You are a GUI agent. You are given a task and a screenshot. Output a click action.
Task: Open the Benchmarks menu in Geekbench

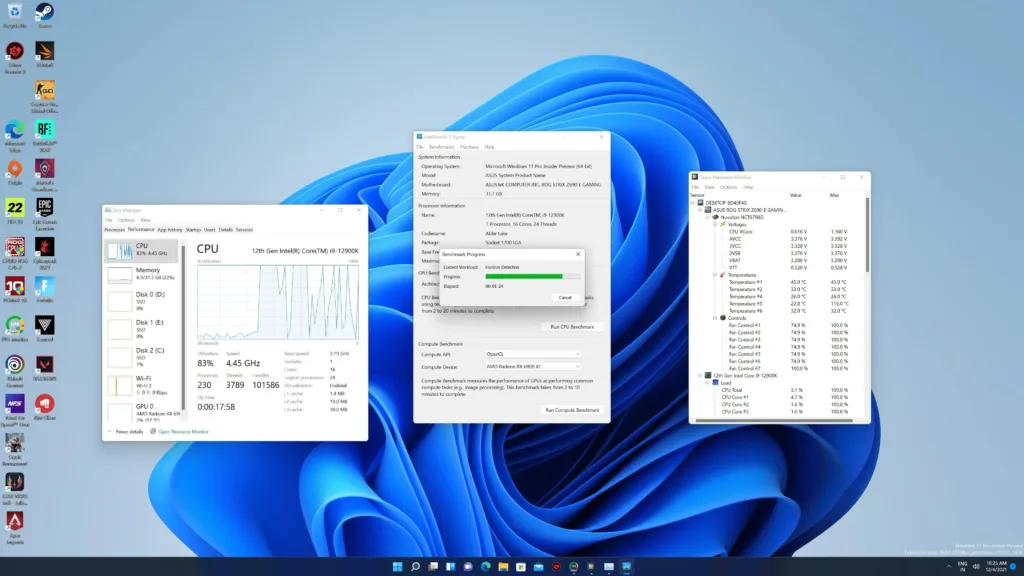click(441, 147)
